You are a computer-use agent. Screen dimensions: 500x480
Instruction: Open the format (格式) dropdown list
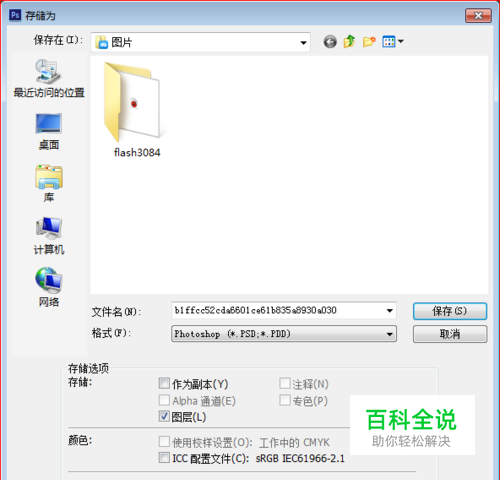click(284, 334)
